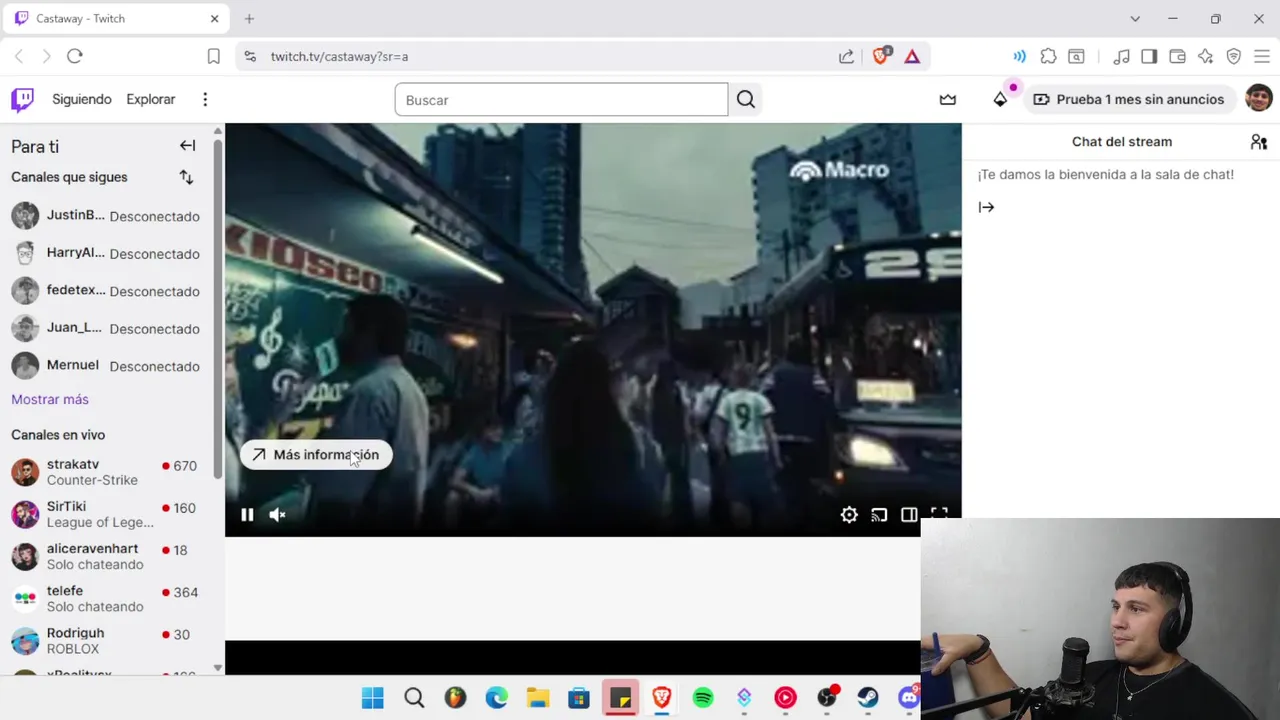Click the blue sound waves toolbar icon
This screenshot has height=720, width=1280.
[1019, 56]
